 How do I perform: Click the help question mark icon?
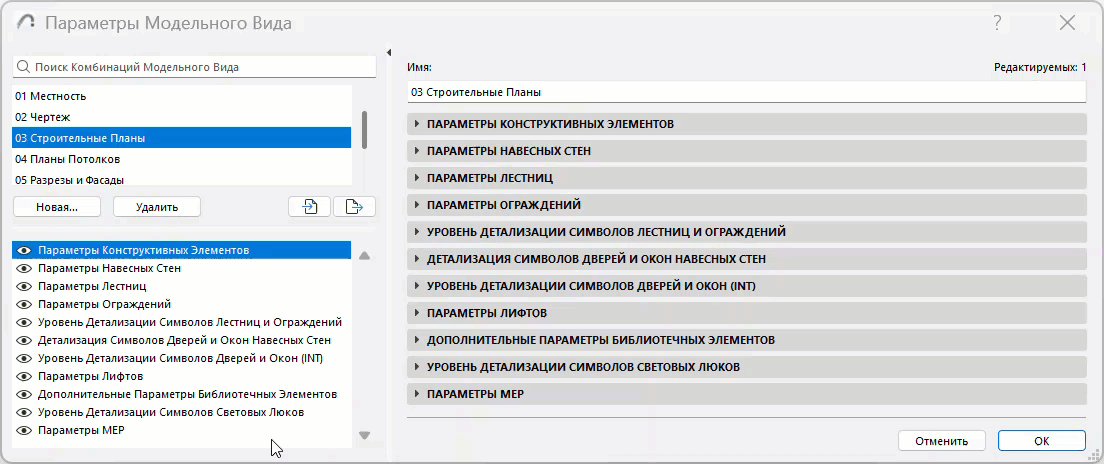(x=997, y=23)
